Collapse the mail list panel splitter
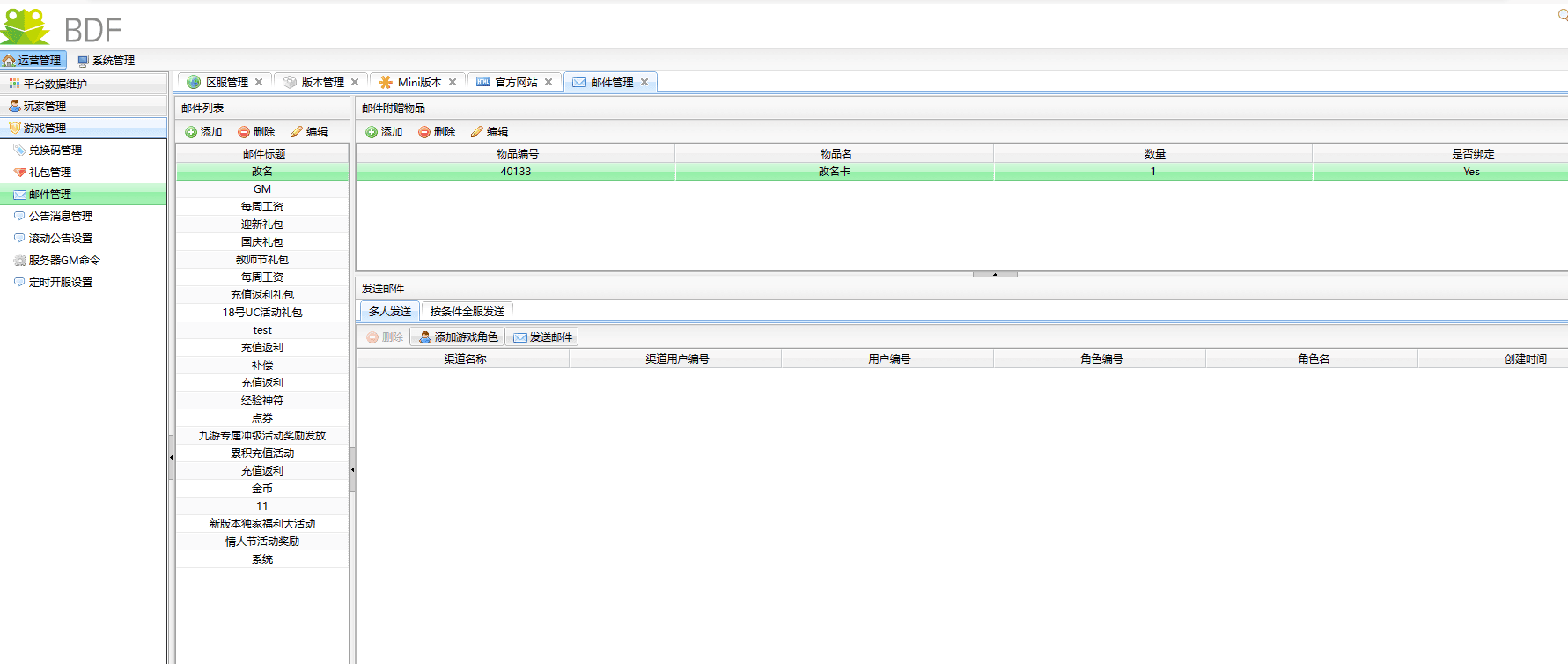The image size is (1568, 664). pos(352,469)
